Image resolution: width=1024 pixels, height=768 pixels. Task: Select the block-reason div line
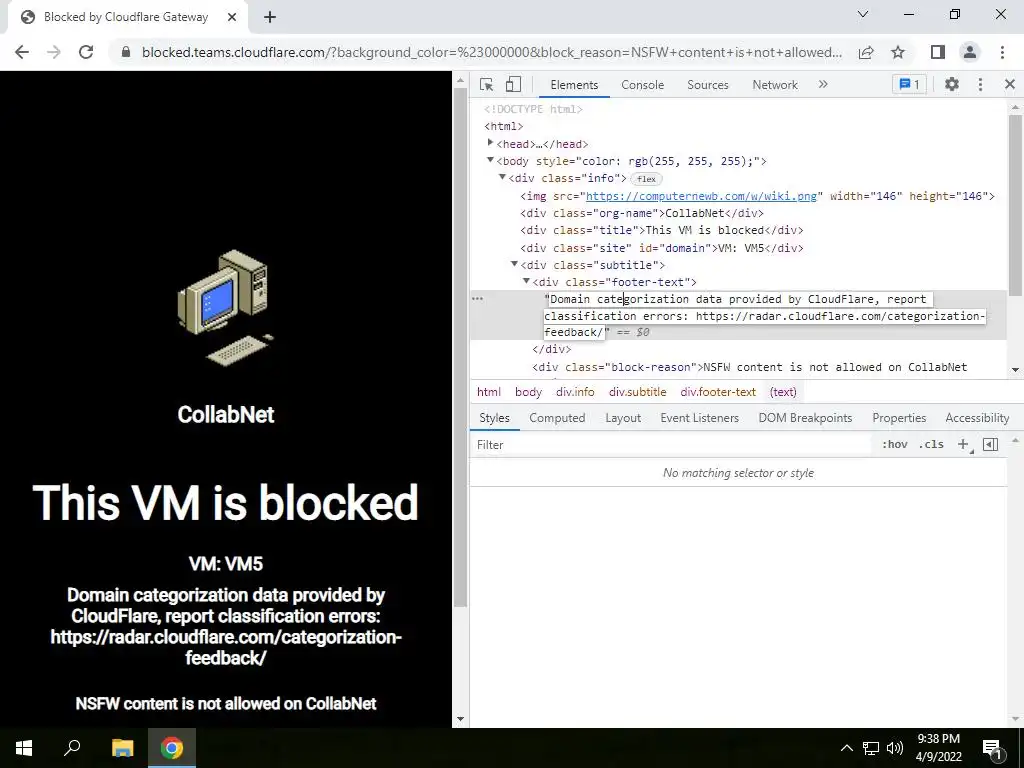(x=750, y=367)
